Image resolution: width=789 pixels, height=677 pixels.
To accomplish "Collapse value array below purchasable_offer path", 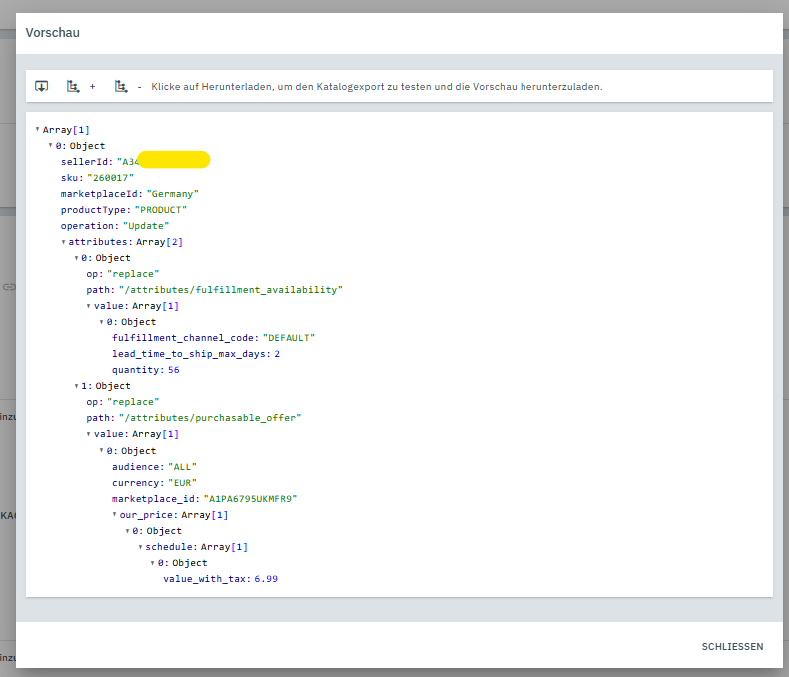I will click(x=89, y=433).
